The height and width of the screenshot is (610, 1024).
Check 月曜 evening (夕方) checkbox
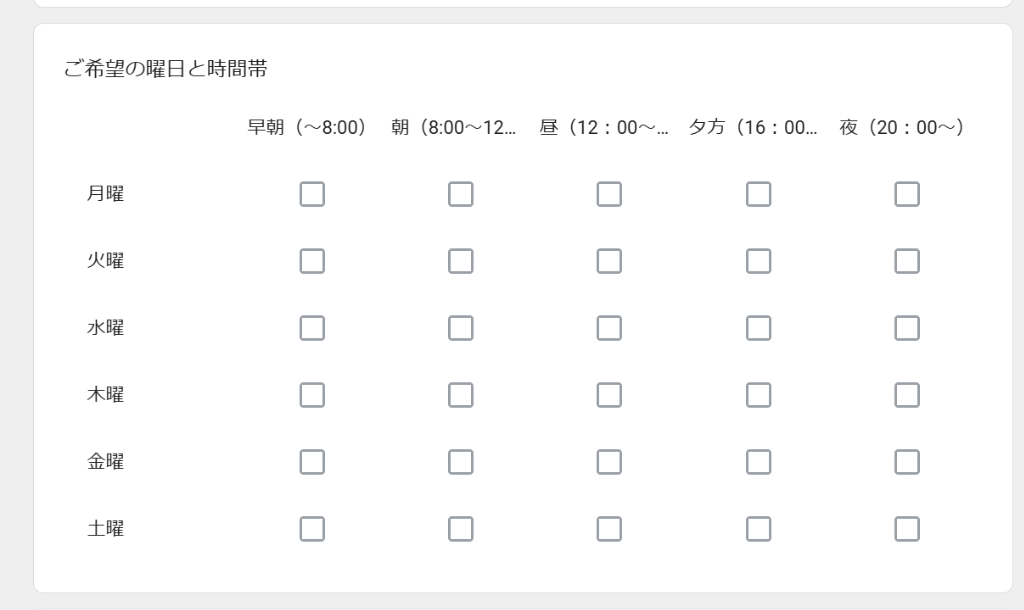758,194
